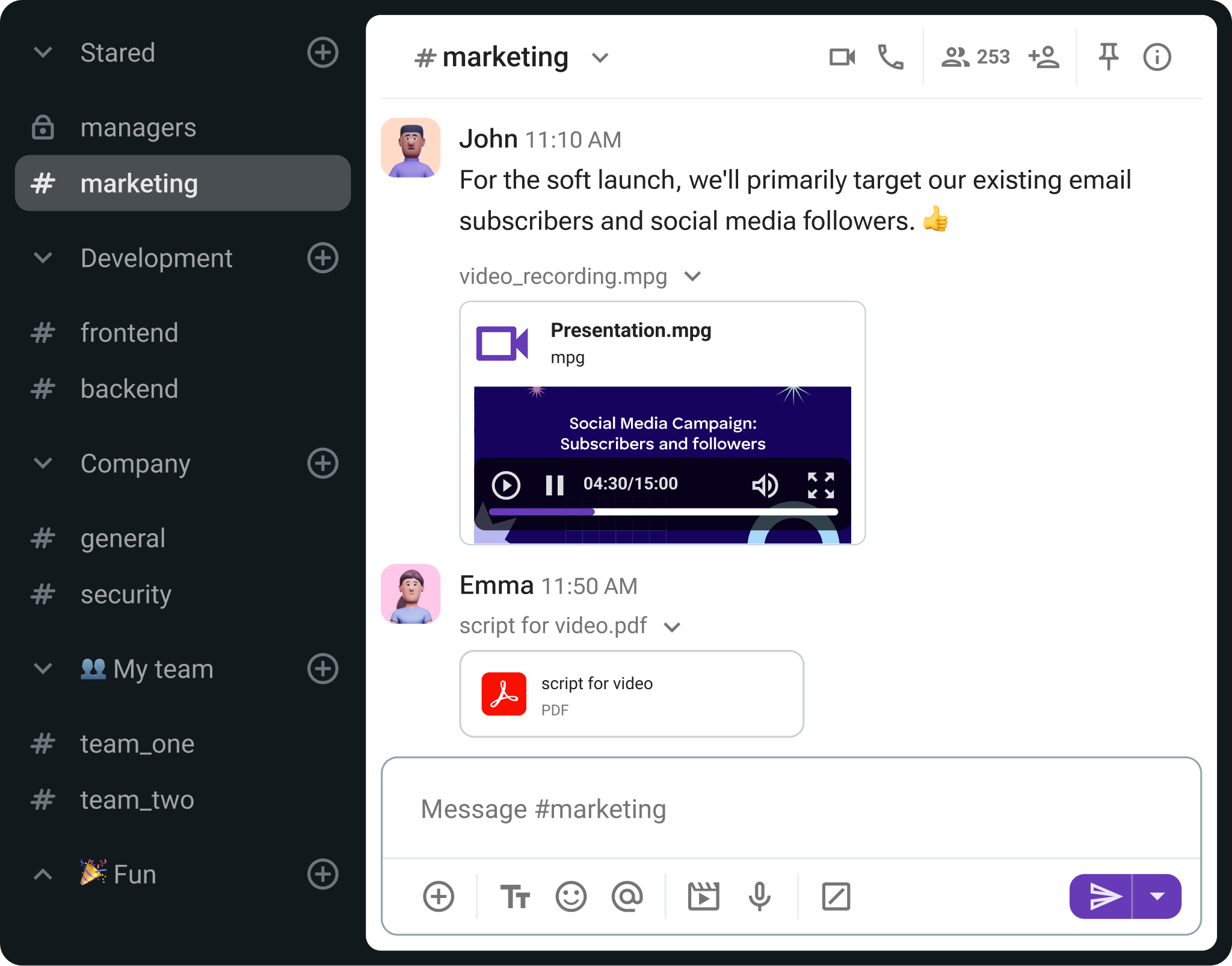
Task: Add a channel to Development section
Action: click(x=323, y=258)
